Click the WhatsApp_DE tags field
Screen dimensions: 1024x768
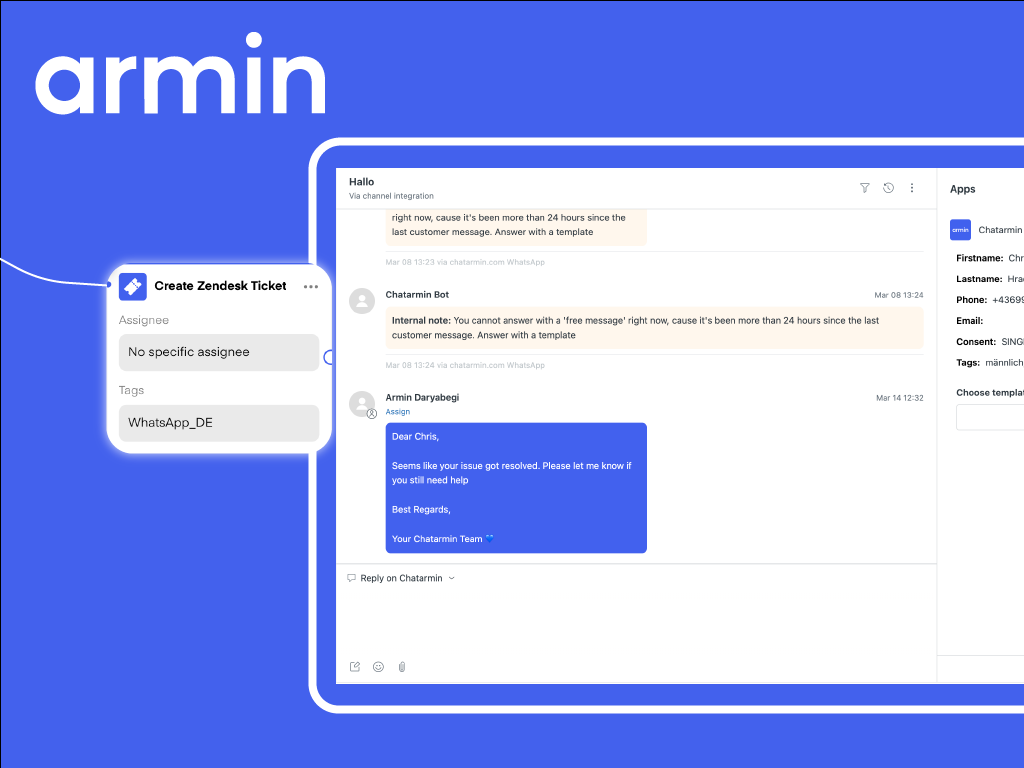tap(219, 423)
